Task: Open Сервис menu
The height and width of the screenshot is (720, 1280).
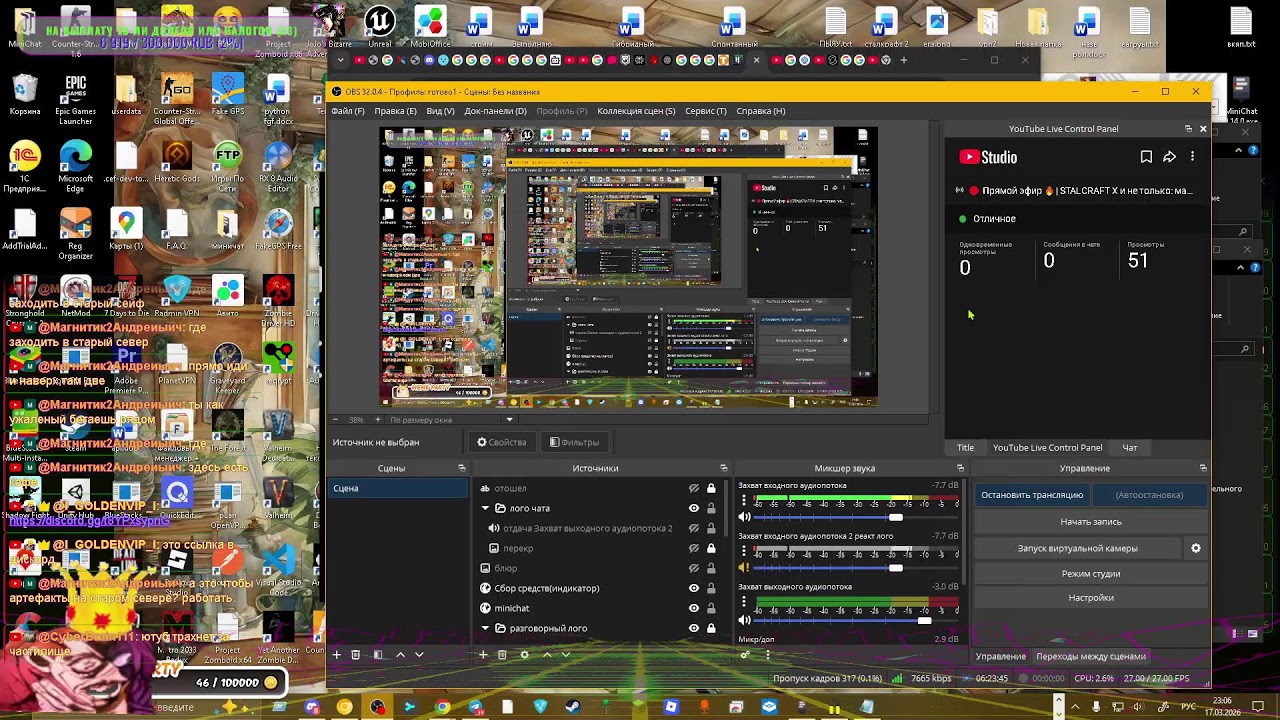Action: click(706, 111)
